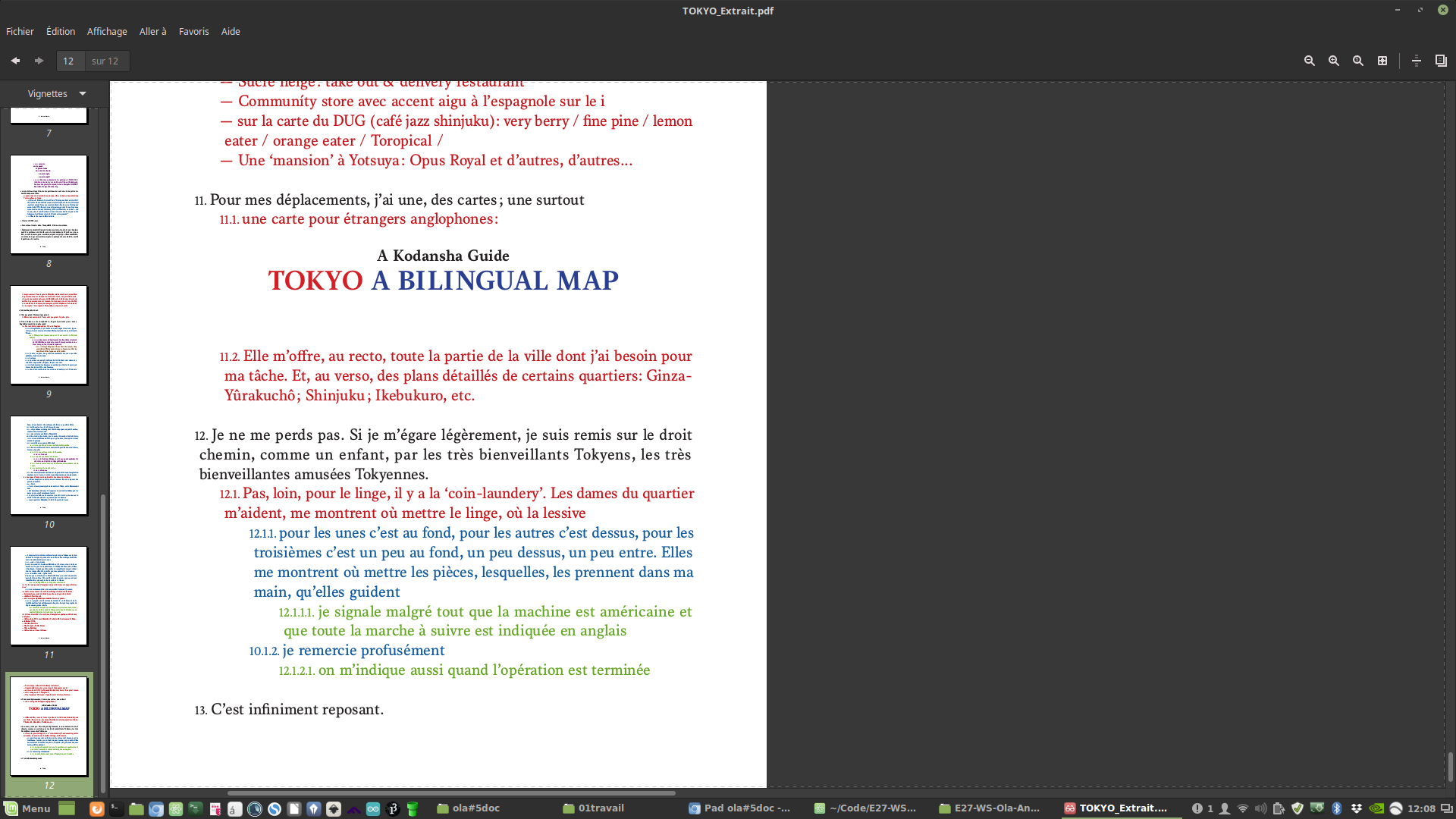Launch Atom editor from the taskbar

pos(176,808)
